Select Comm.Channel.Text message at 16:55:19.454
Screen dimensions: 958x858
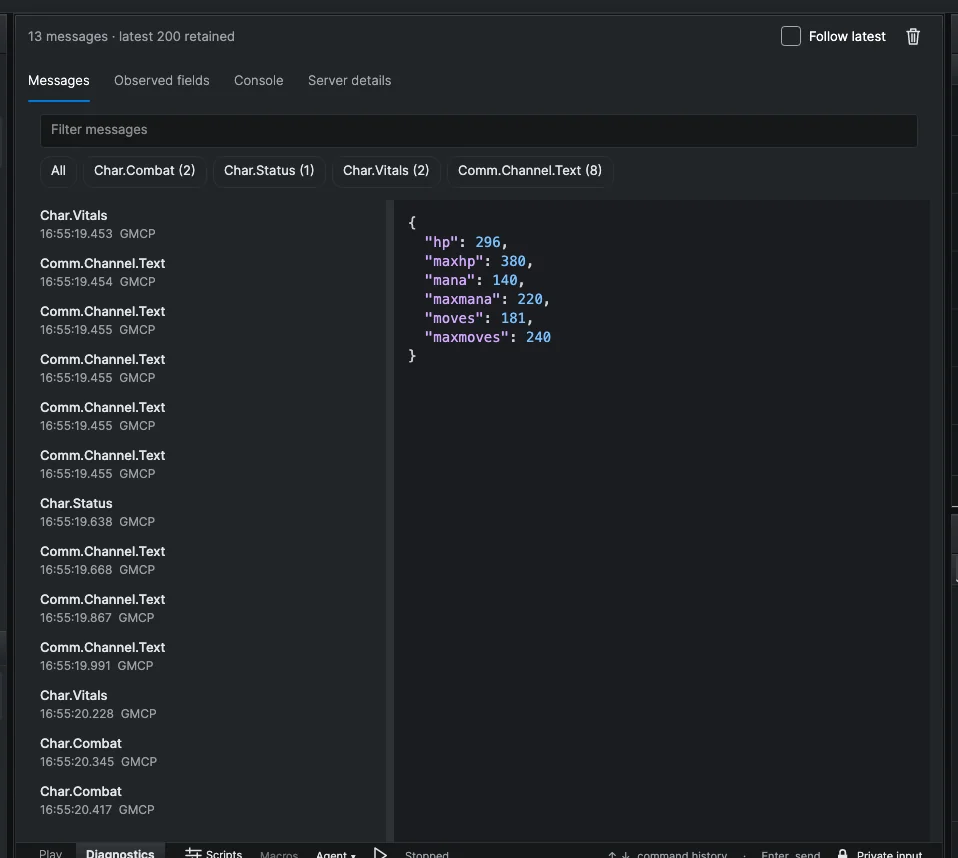(x=208, y=273)
